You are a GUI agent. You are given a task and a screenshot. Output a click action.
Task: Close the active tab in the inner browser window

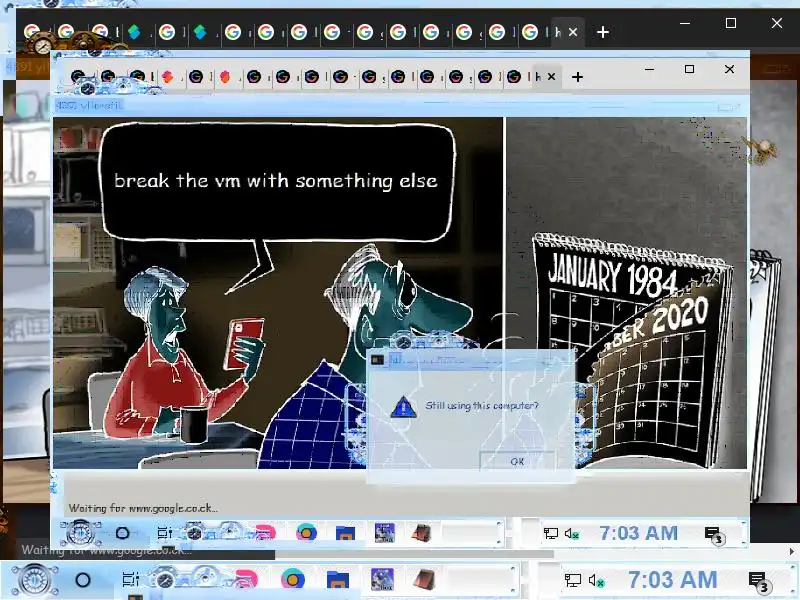point(552,77)
